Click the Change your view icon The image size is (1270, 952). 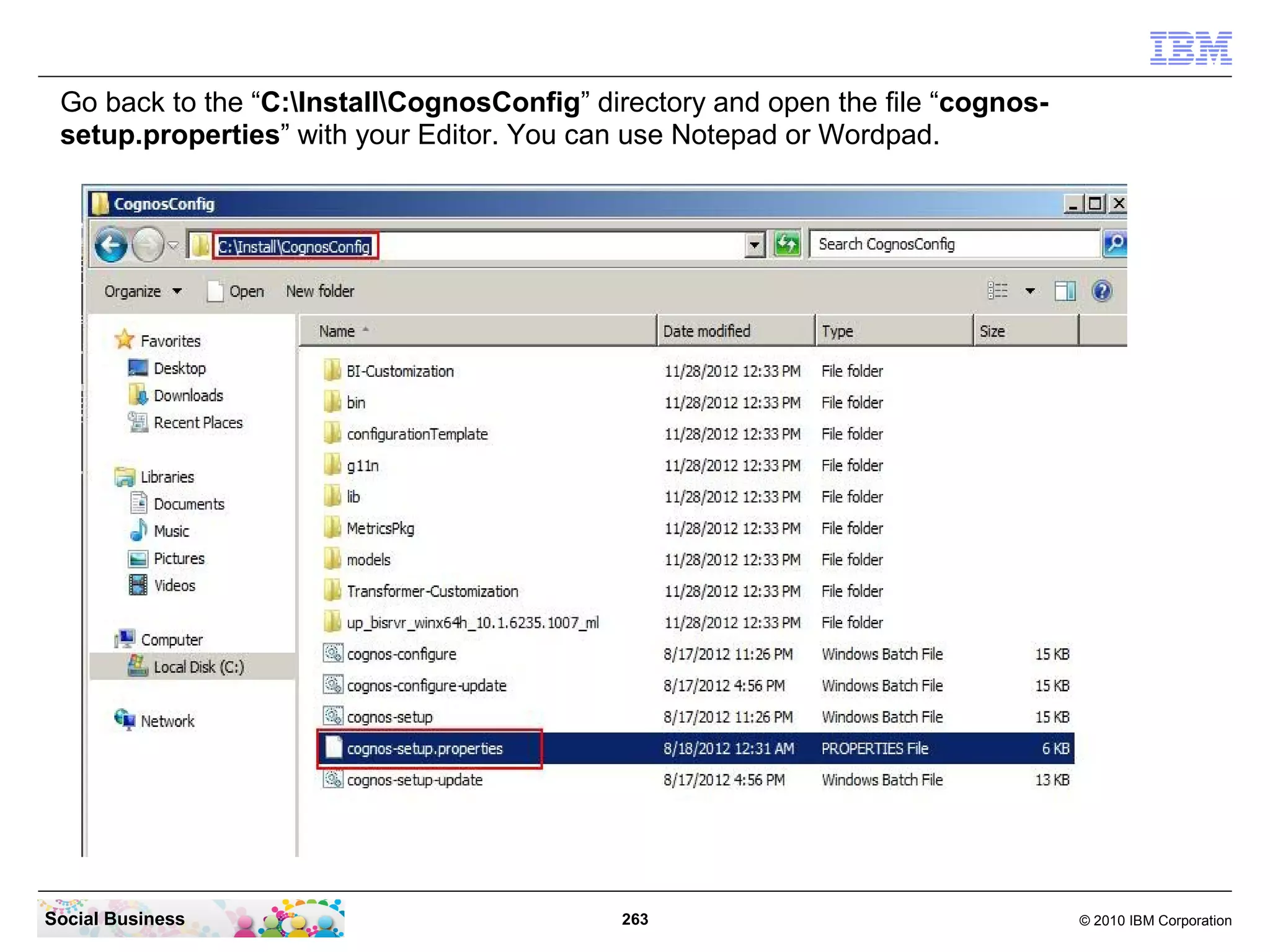pos(998,291)
